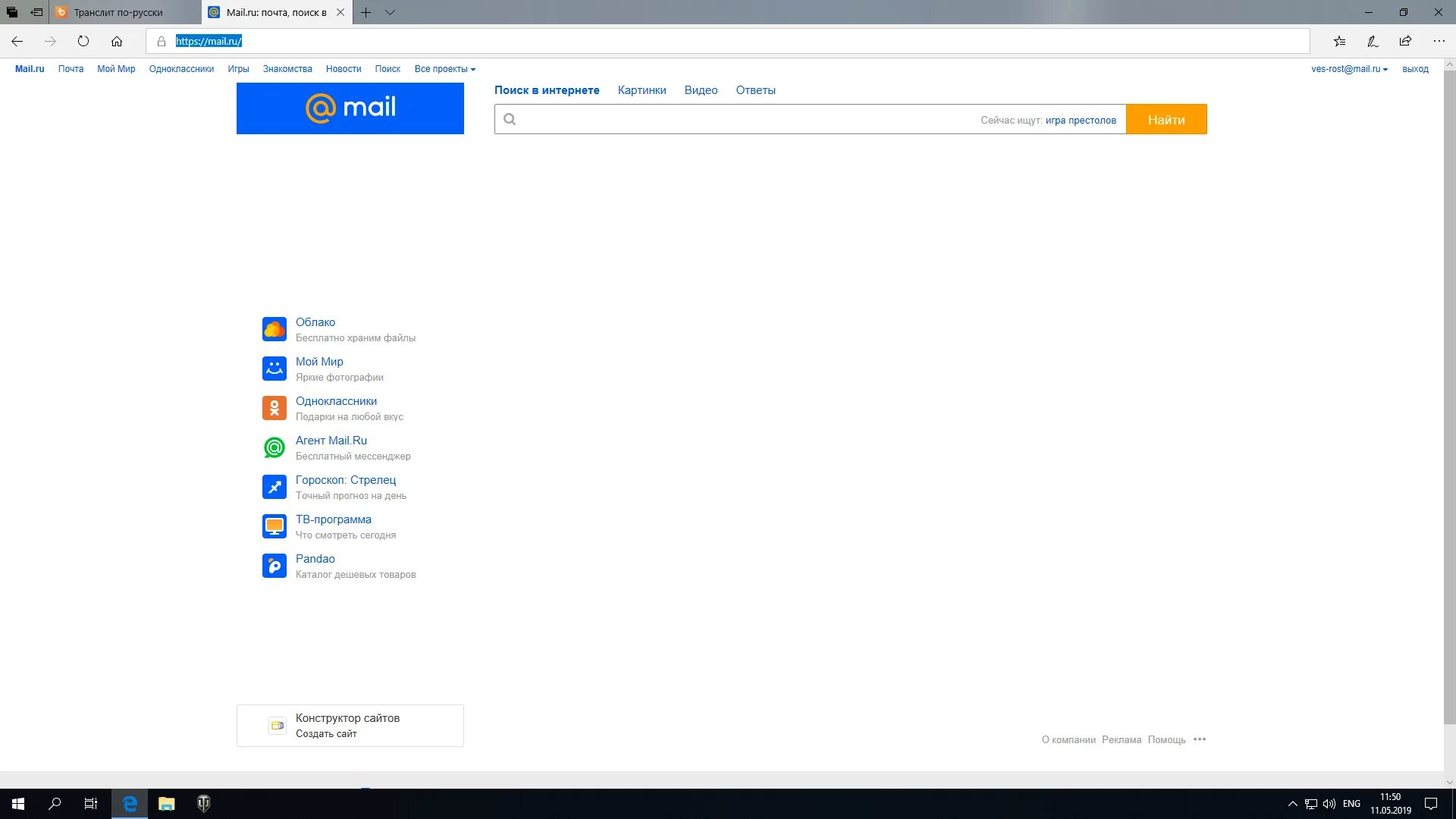Switch to Транслит по-русски tab
Screen dimensions: 1456x819
[x=125, y=12]
